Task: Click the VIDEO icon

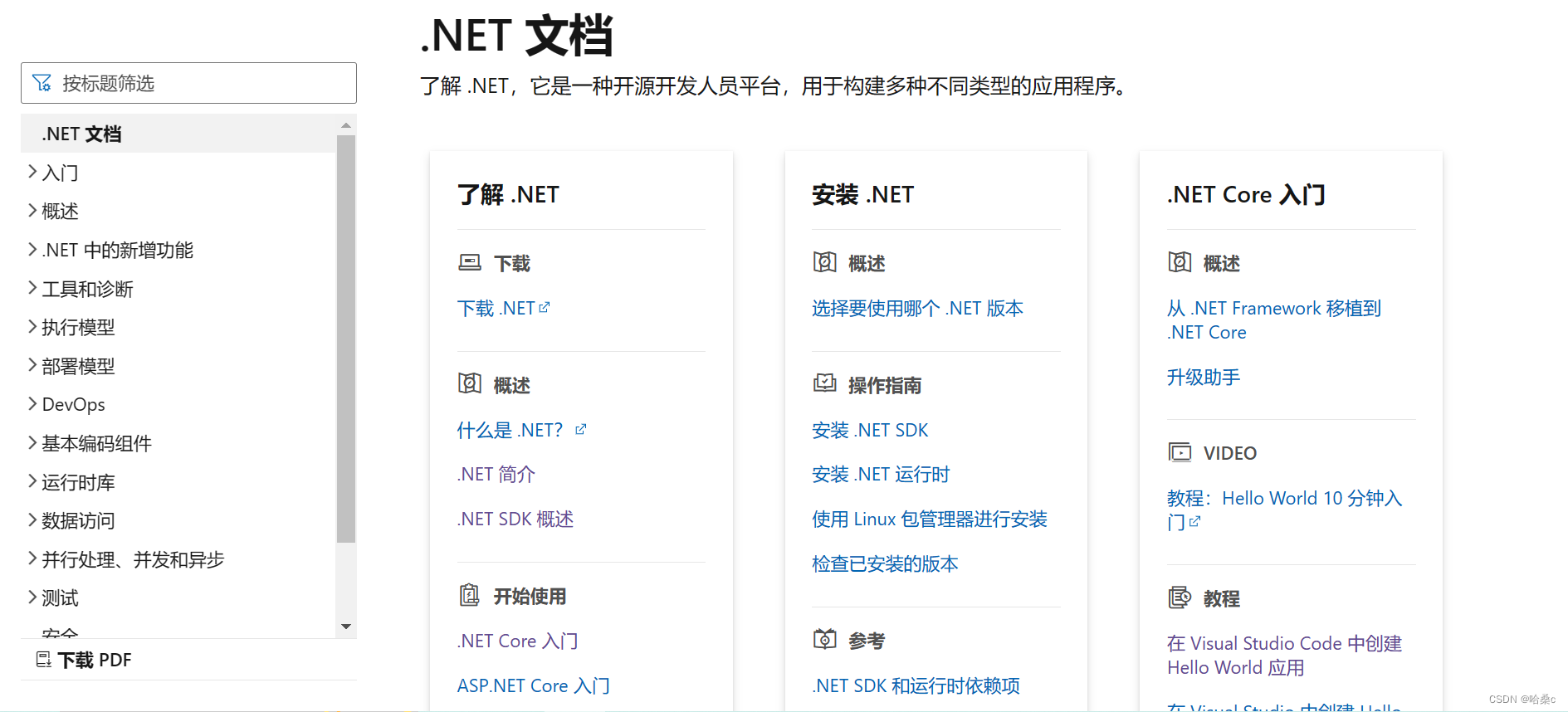Action: tap(1180, 452)
